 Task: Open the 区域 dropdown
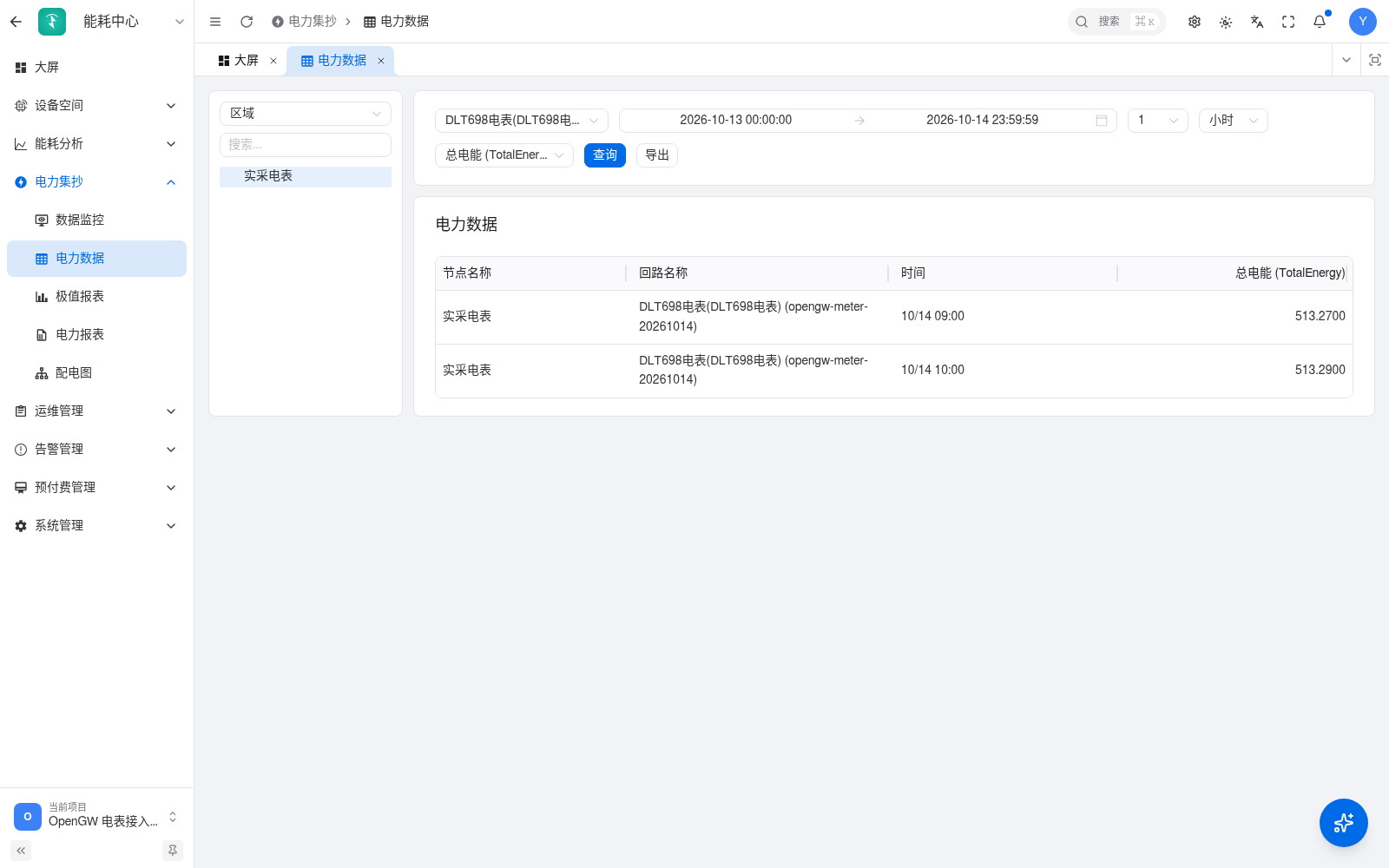click(x=306, y=114)
